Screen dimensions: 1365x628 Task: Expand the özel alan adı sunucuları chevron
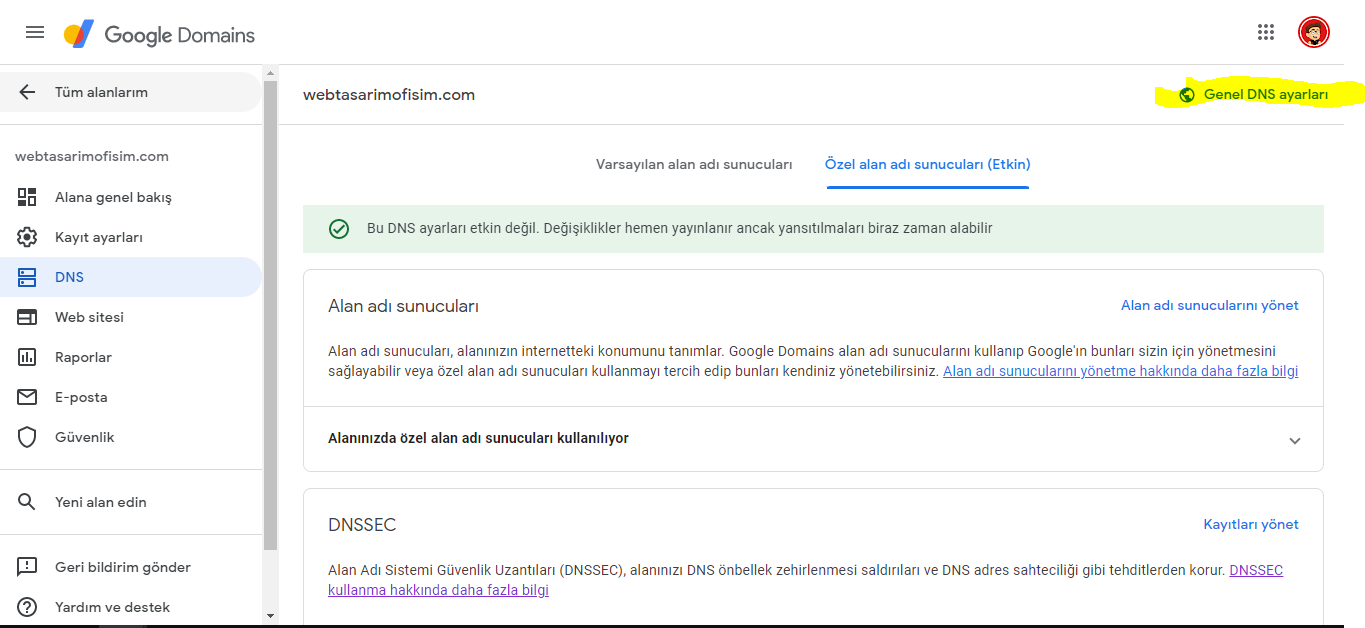point(1295,440)
